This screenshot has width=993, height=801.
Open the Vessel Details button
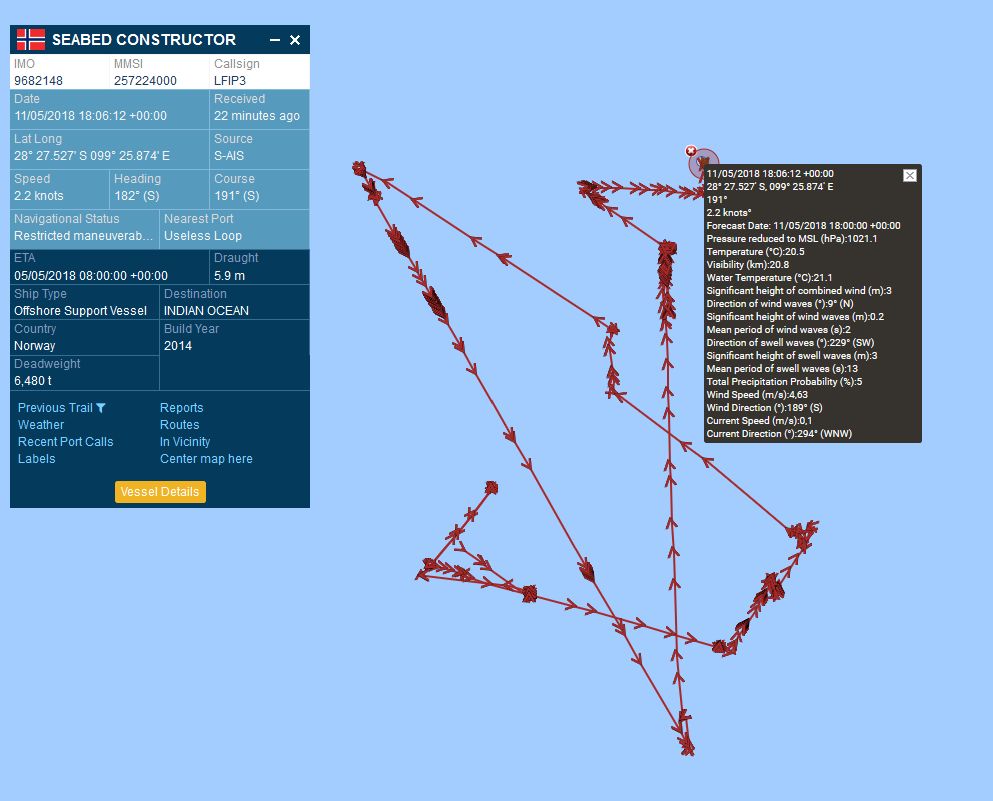[160, 492]
